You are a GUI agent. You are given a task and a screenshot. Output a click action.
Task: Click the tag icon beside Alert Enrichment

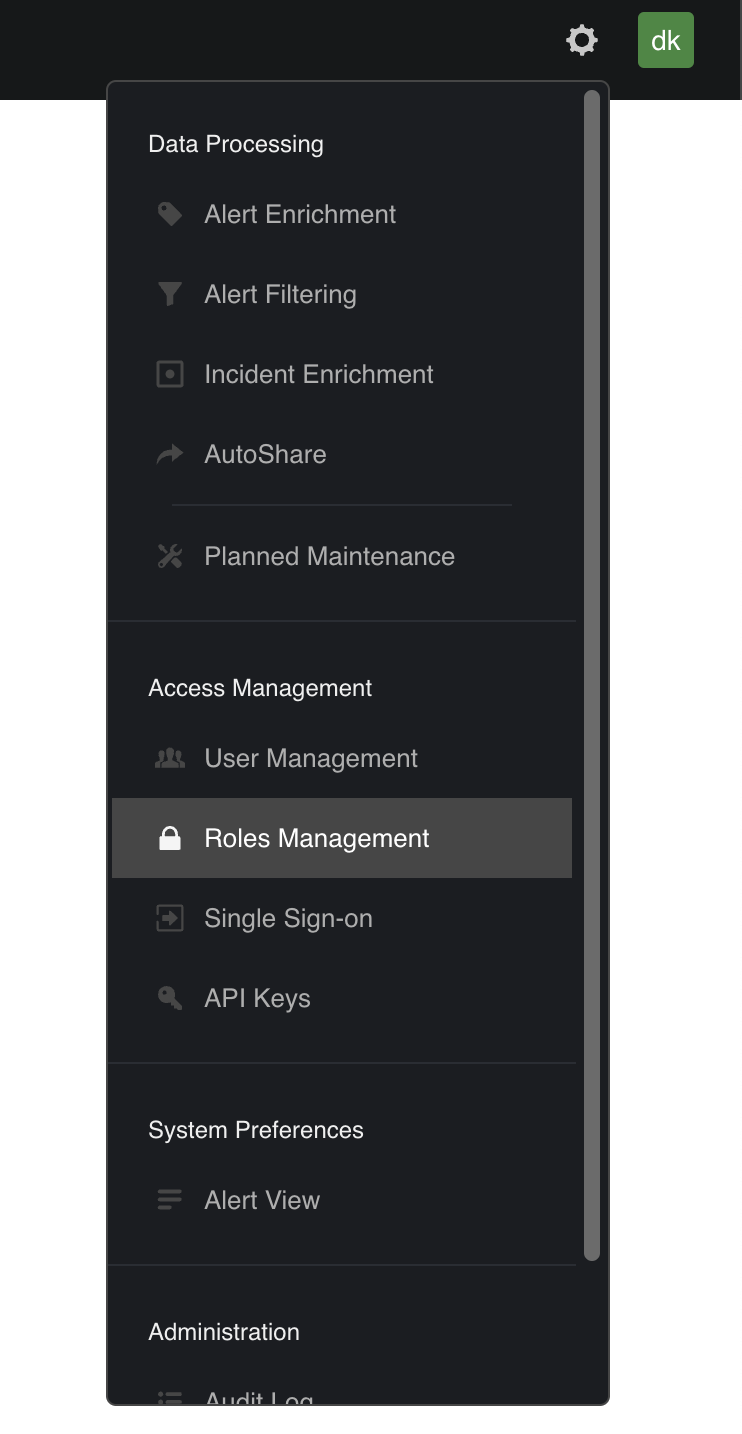[169, 213]
